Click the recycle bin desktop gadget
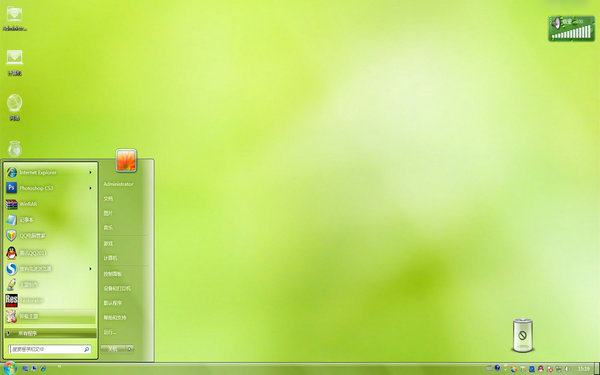This screenshot has height=375, width=600. click(523, 335)
